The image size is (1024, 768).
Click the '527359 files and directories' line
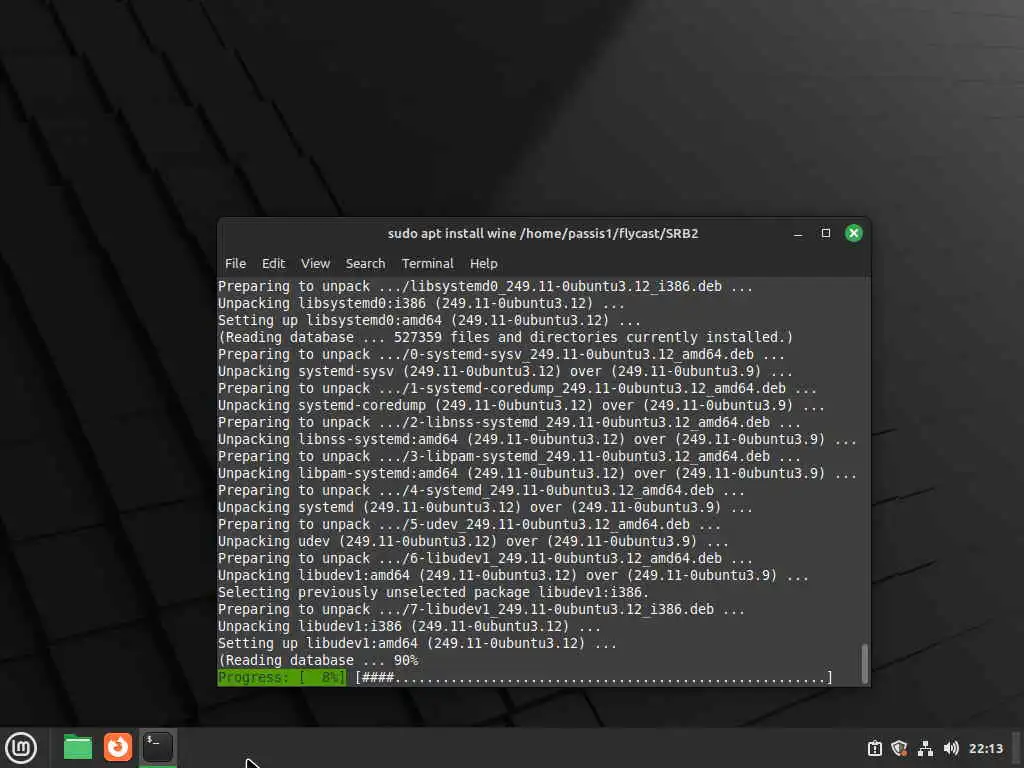[x=505, y=338]
